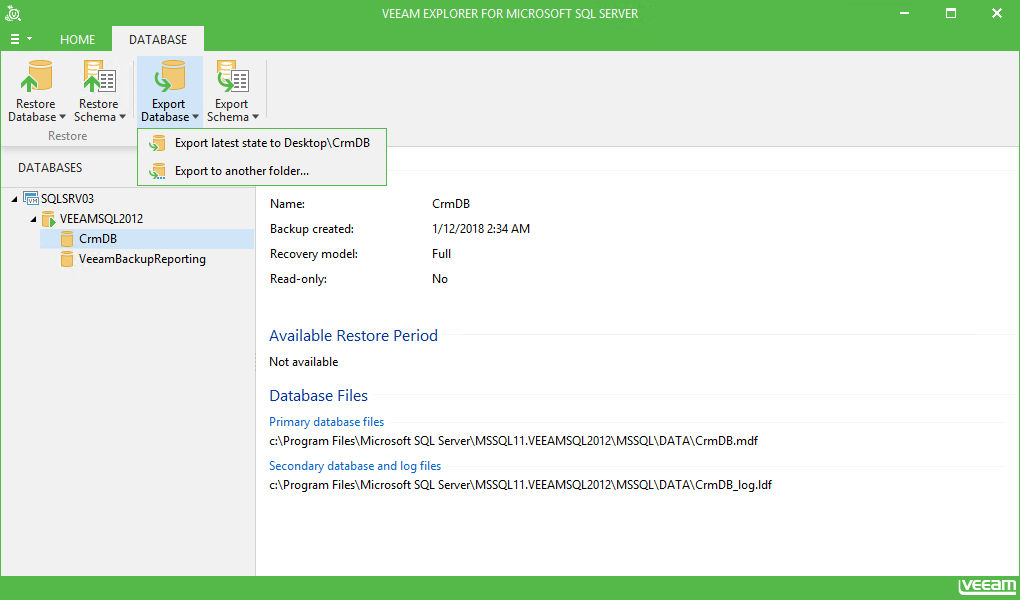Open the Export Schema dropdown arrow
This screenshot has height=600, width=1020.
(255, 117)
